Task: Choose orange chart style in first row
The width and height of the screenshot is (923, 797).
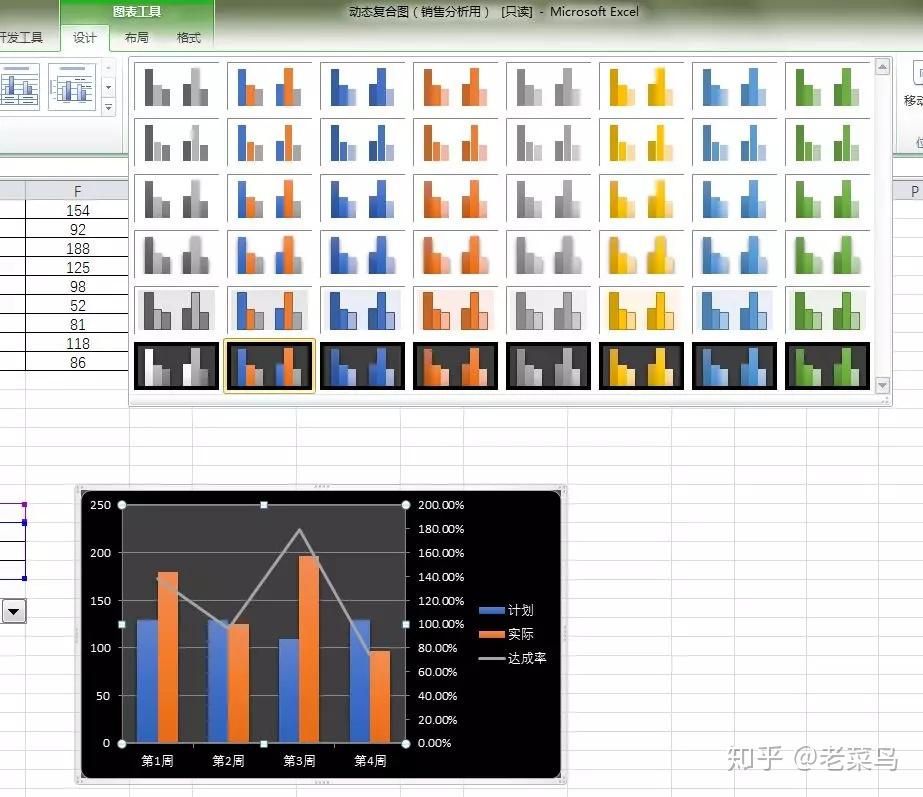Action: tap(456, 87)
